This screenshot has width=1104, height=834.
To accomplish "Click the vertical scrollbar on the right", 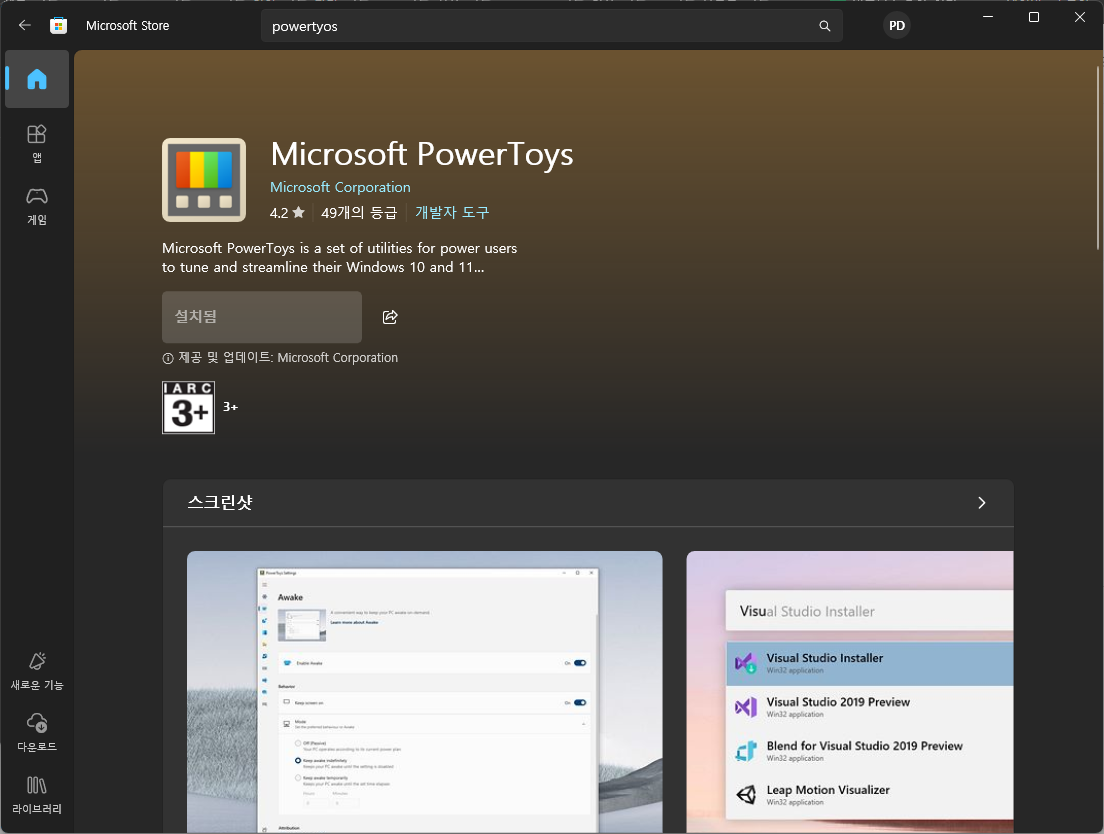I will click(1098, 158).
